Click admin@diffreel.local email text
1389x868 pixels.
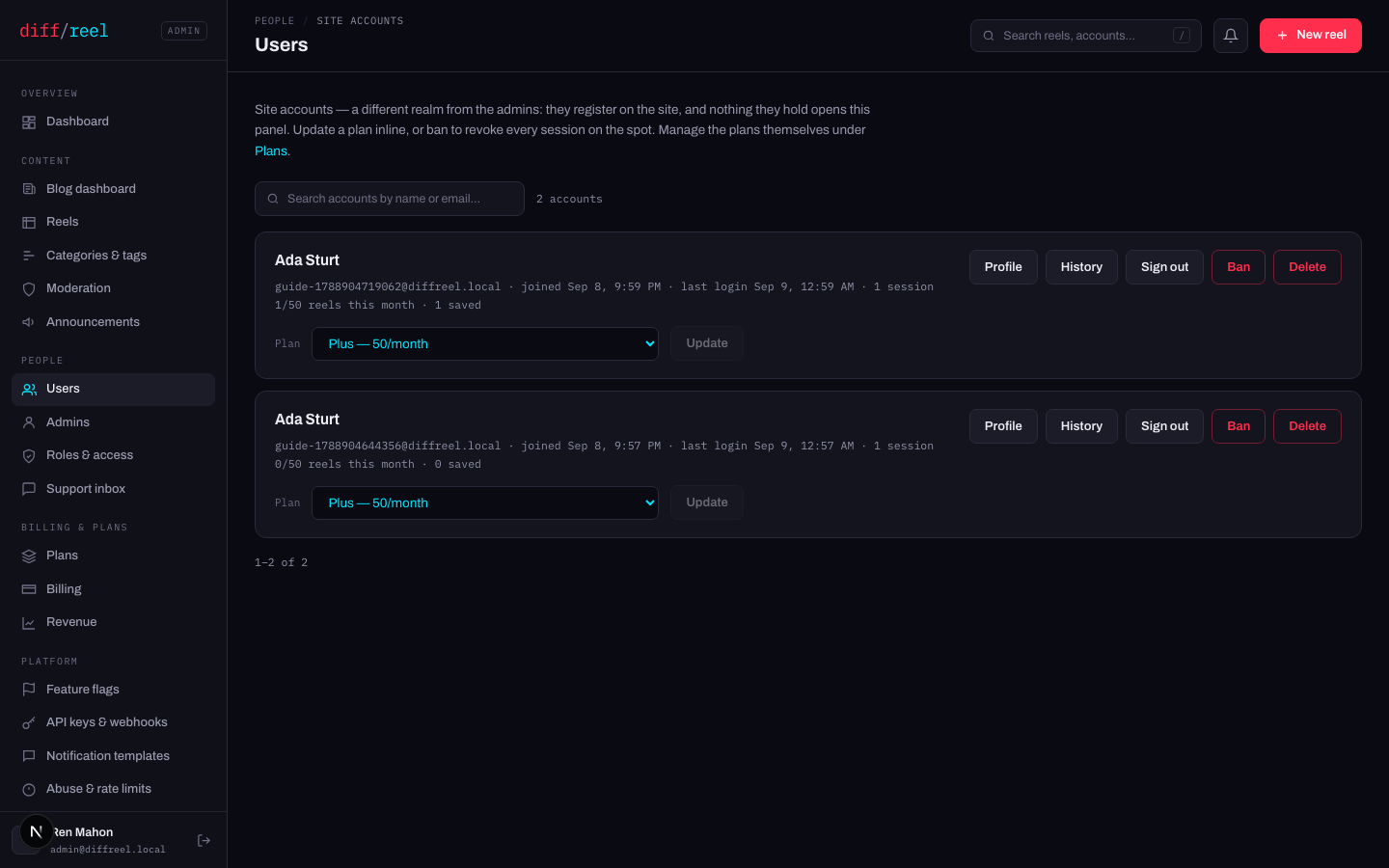108,850
